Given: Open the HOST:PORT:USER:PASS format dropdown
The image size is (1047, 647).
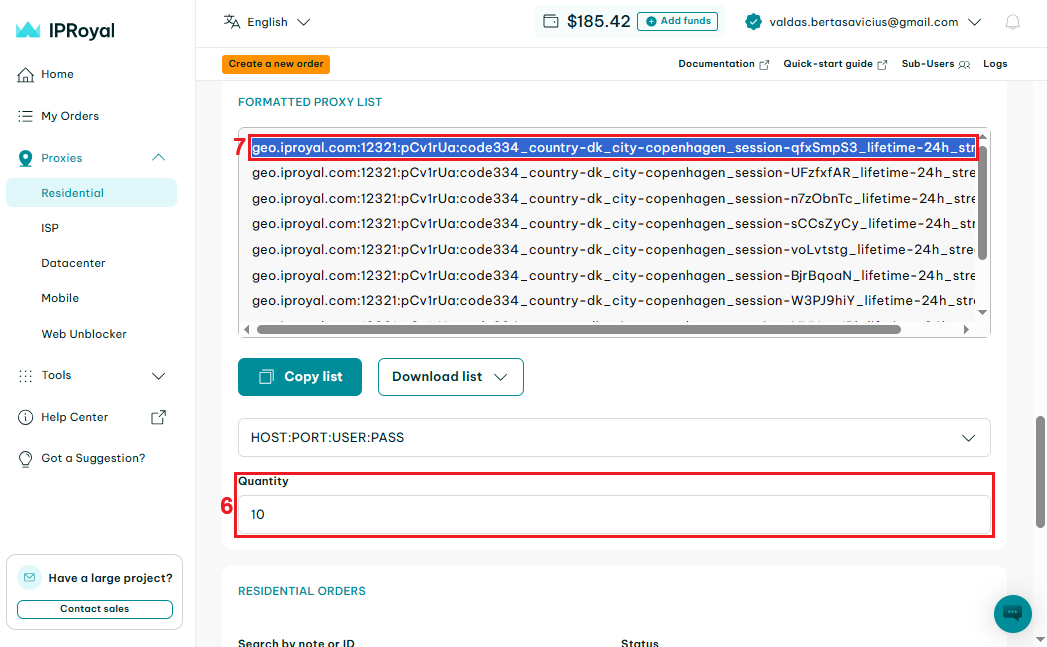Looking at the screenshot, I should (x=614, y=438).
